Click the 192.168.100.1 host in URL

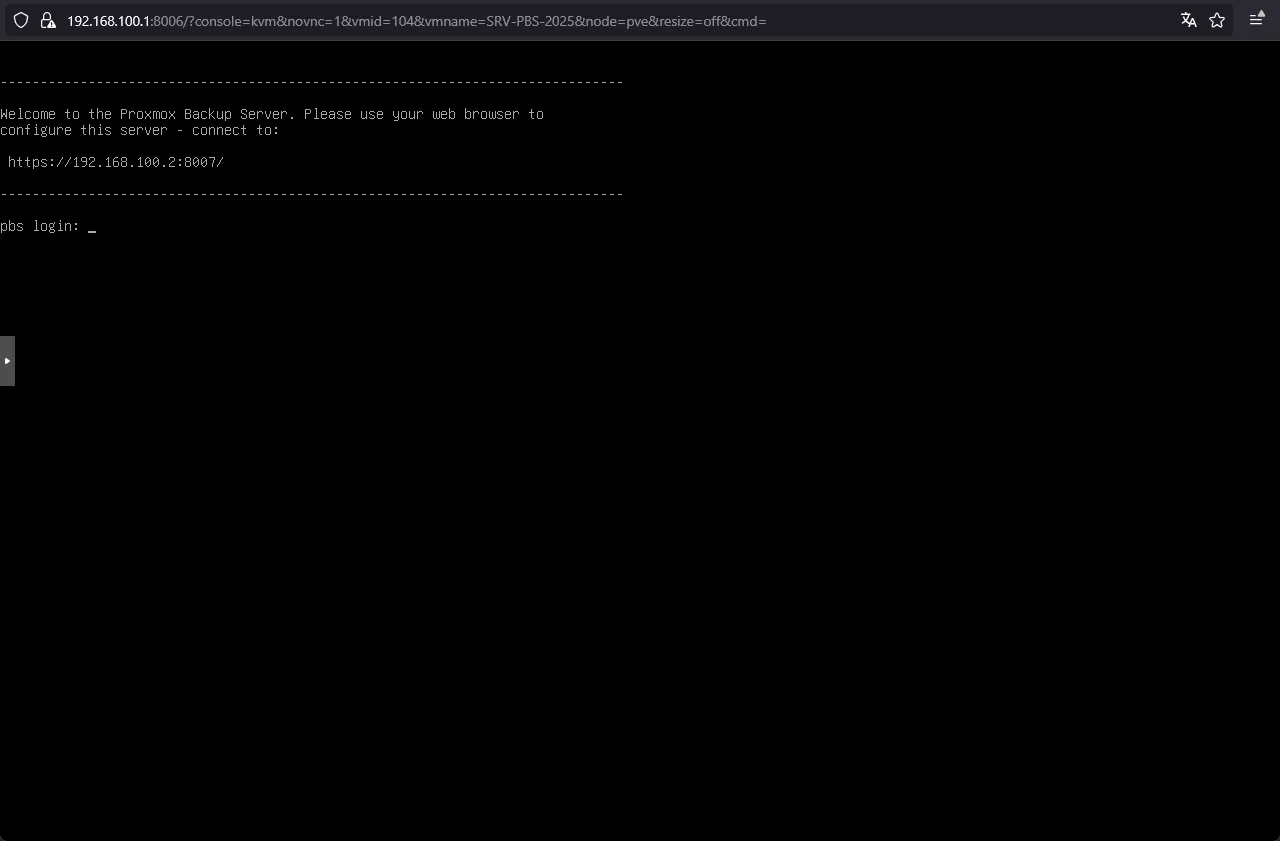click(108, 20)
